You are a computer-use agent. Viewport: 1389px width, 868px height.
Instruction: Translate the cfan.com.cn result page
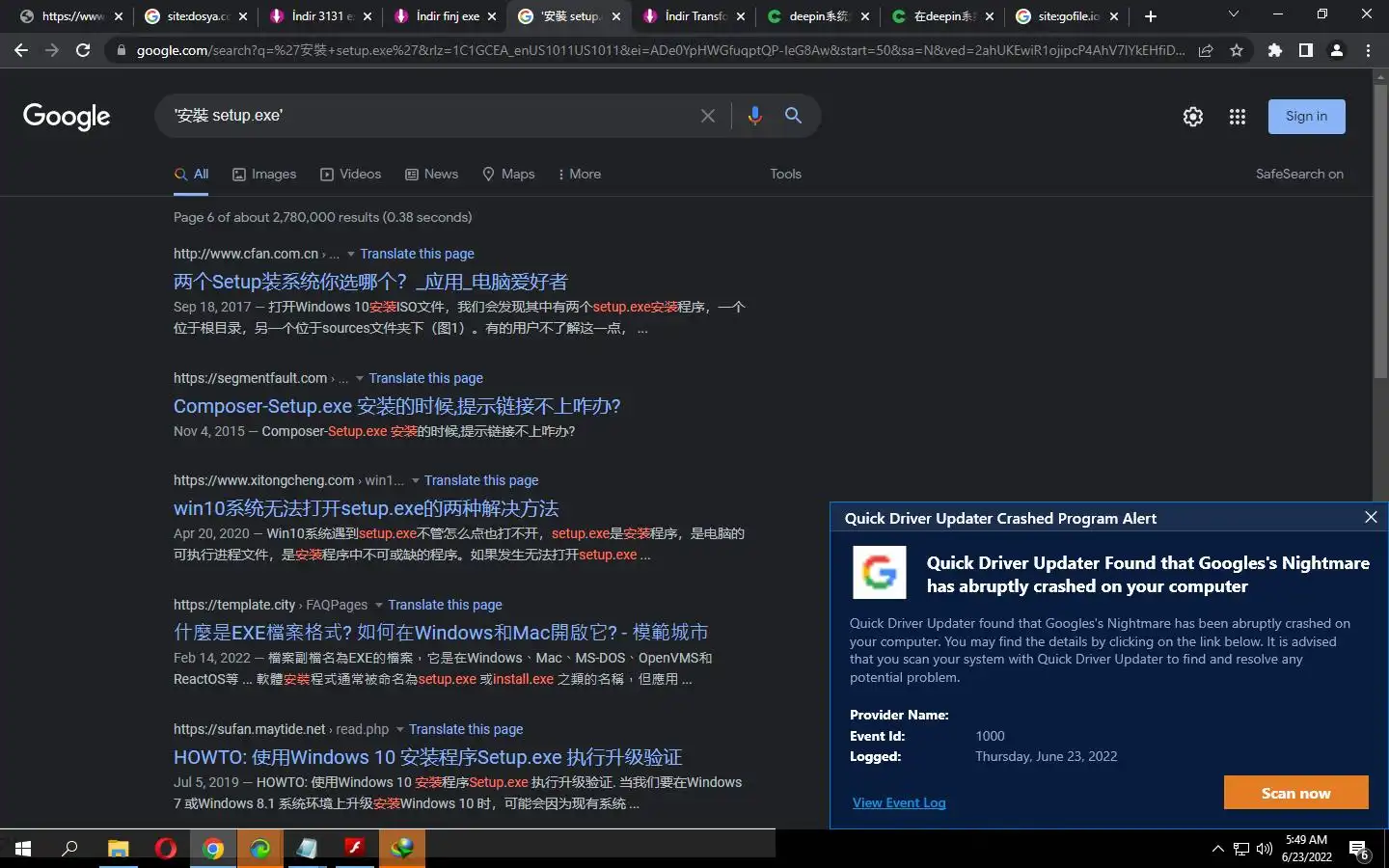click(x=417, y=254)
